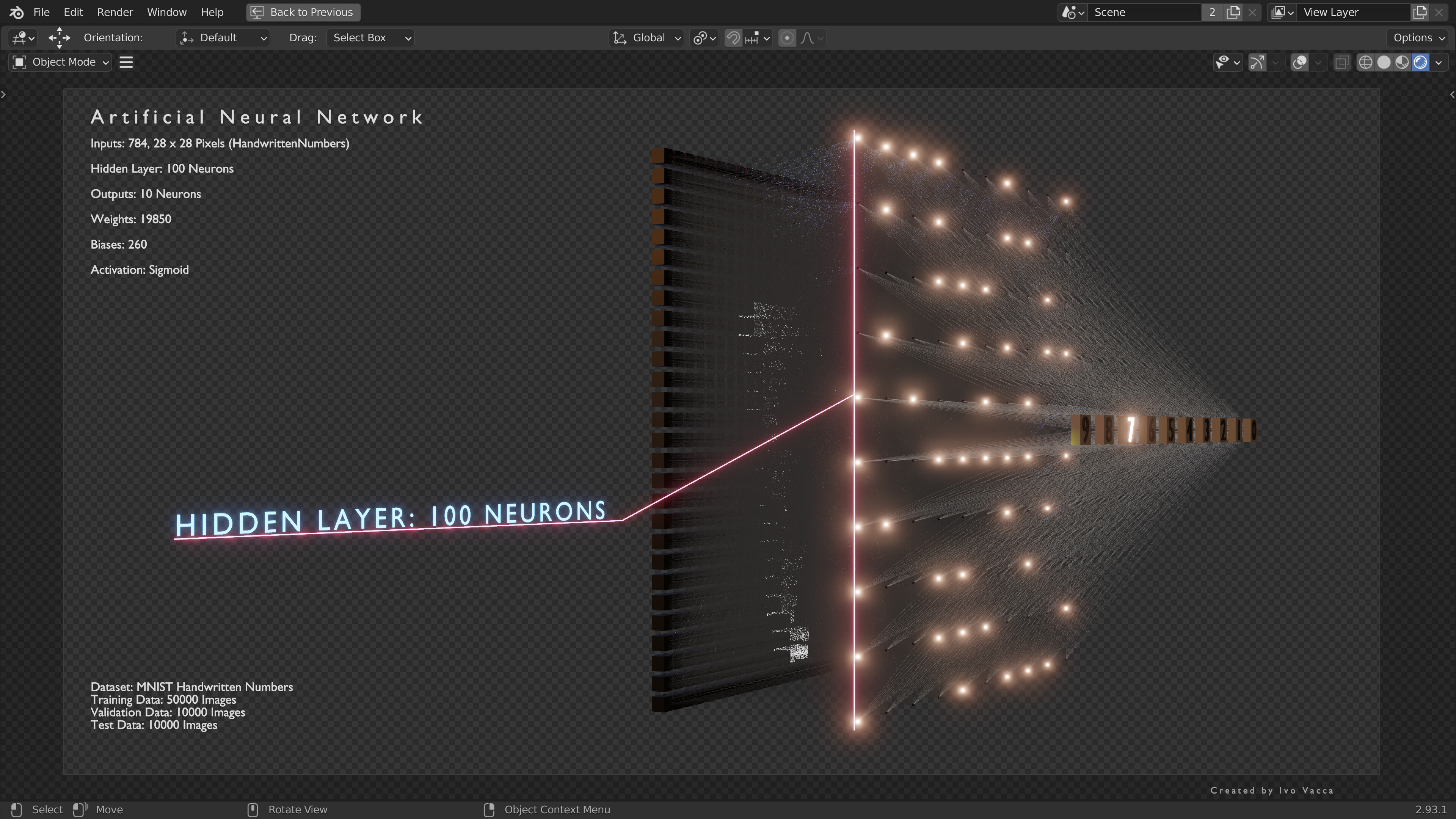The image size is (1456, 819).
Task: Click the Back to Previous button
Action: (303, 12)
